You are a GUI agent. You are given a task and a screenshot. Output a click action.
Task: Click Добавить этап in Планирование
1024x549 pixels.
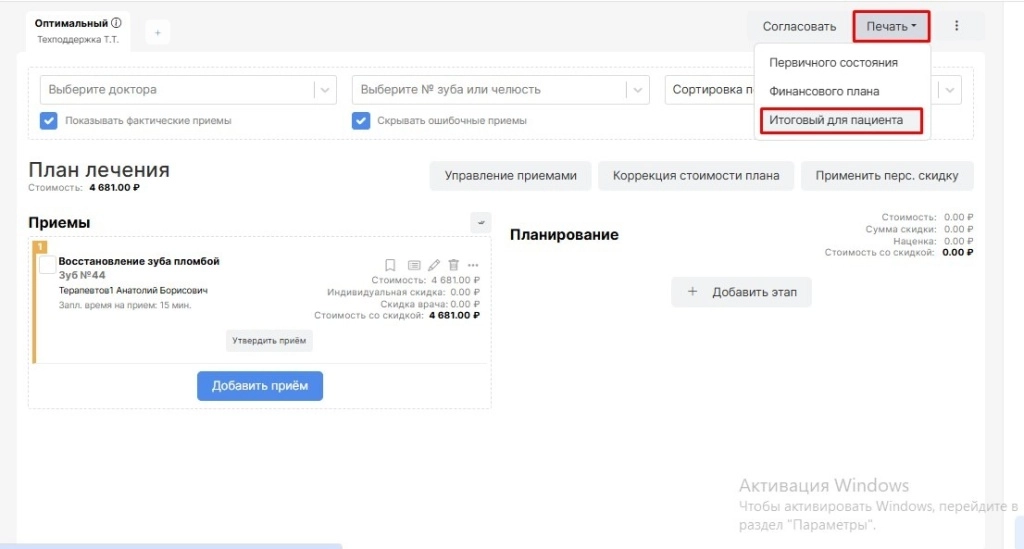pos(741,292)
